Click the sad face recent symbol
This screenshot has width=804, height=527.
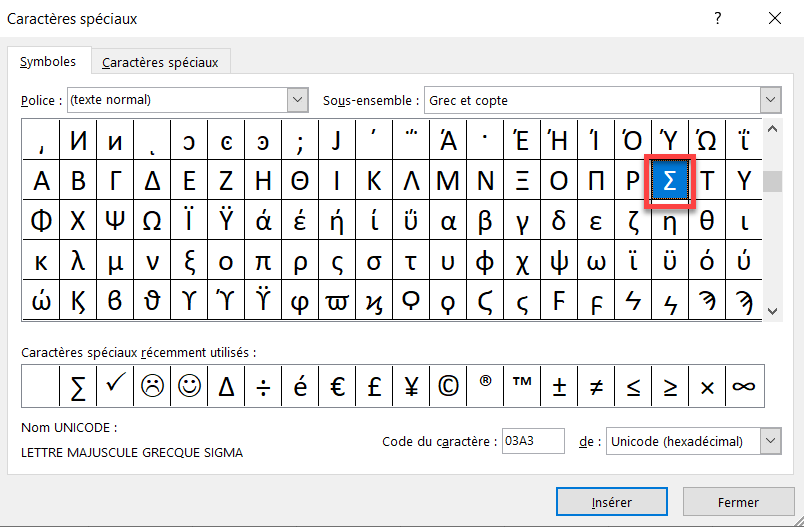152,386
